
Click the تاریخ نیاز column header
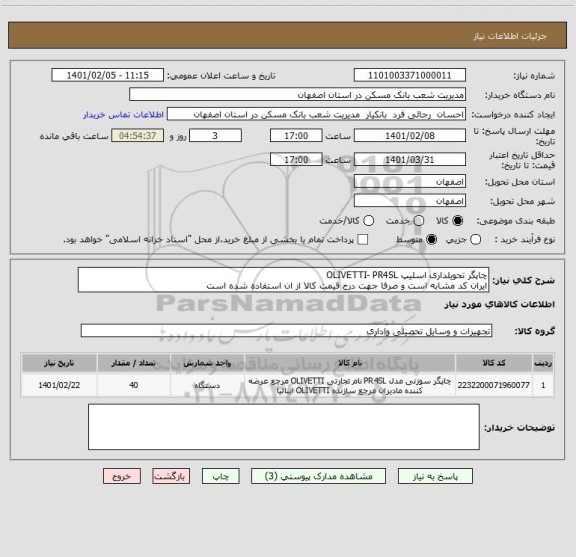tap(59, 363)
